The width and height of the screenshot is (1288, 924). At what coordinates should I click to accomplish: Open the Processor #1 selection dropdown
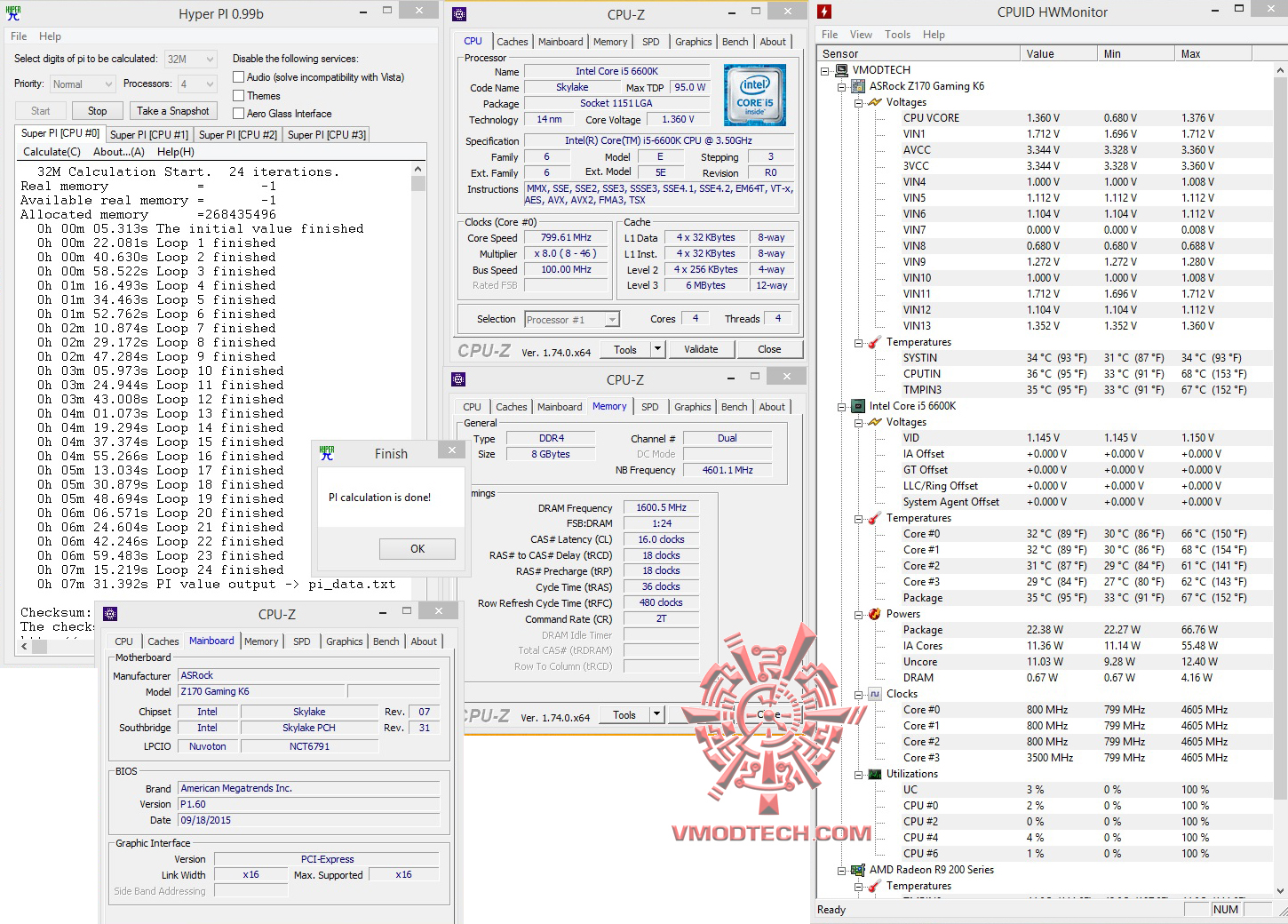(x=572, y=320)
